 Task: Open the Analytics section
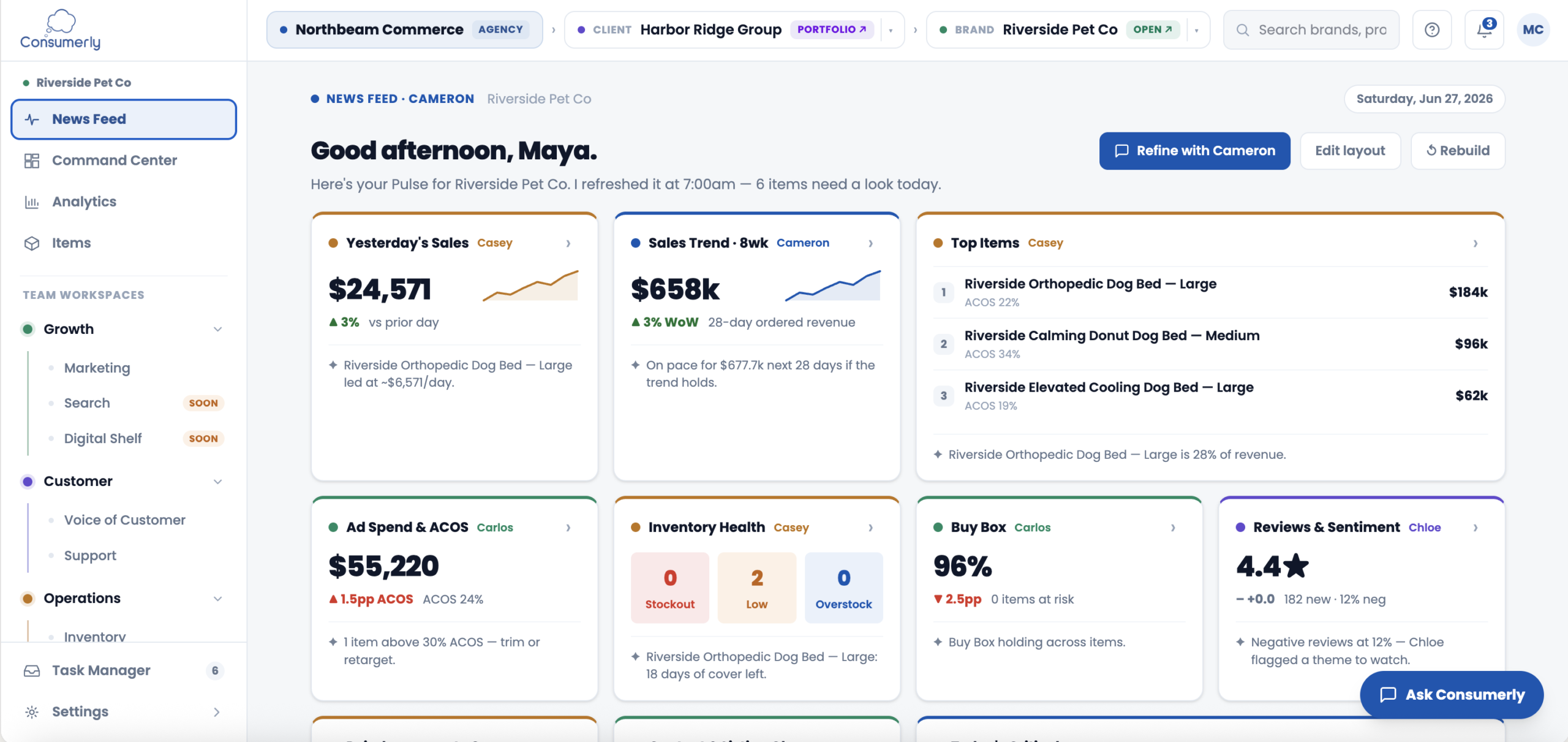point(124,202)
